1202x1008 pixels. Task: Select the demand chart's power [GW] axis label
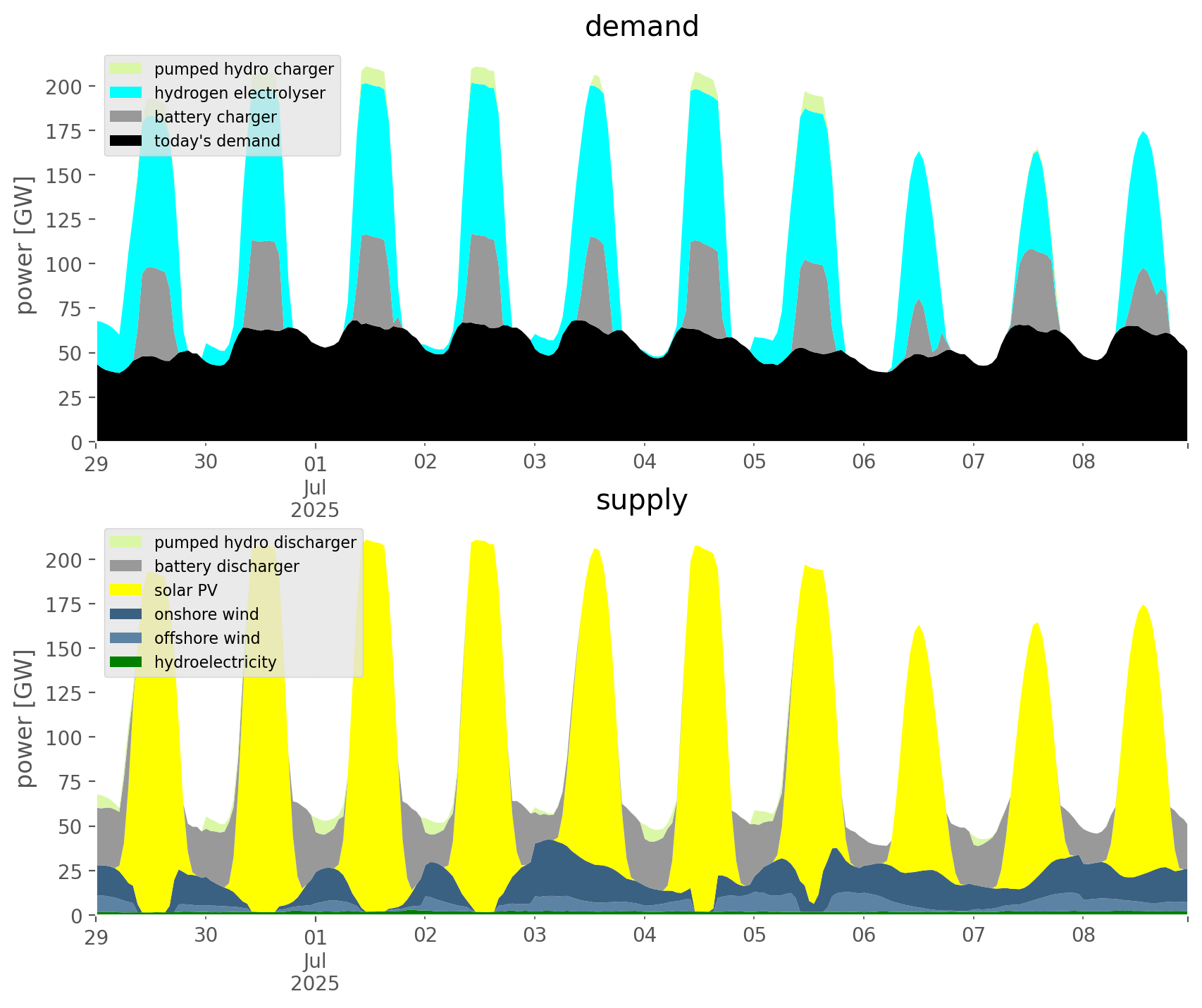(x=25, y=247)
